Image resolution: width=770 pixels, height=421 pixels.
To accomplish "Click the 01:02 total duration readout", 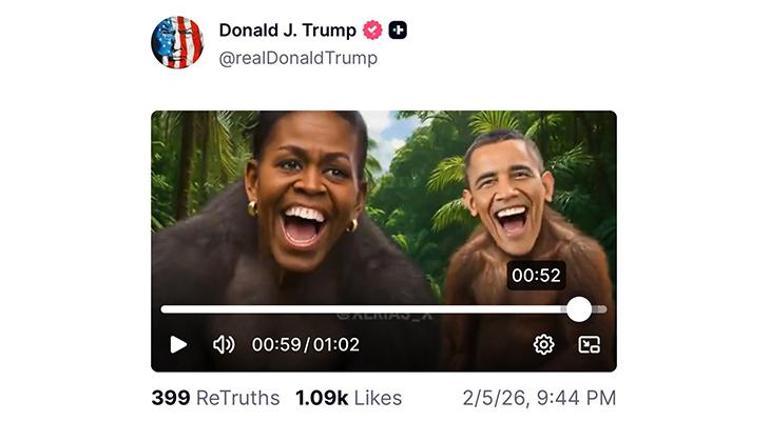I will pos(334,344).
